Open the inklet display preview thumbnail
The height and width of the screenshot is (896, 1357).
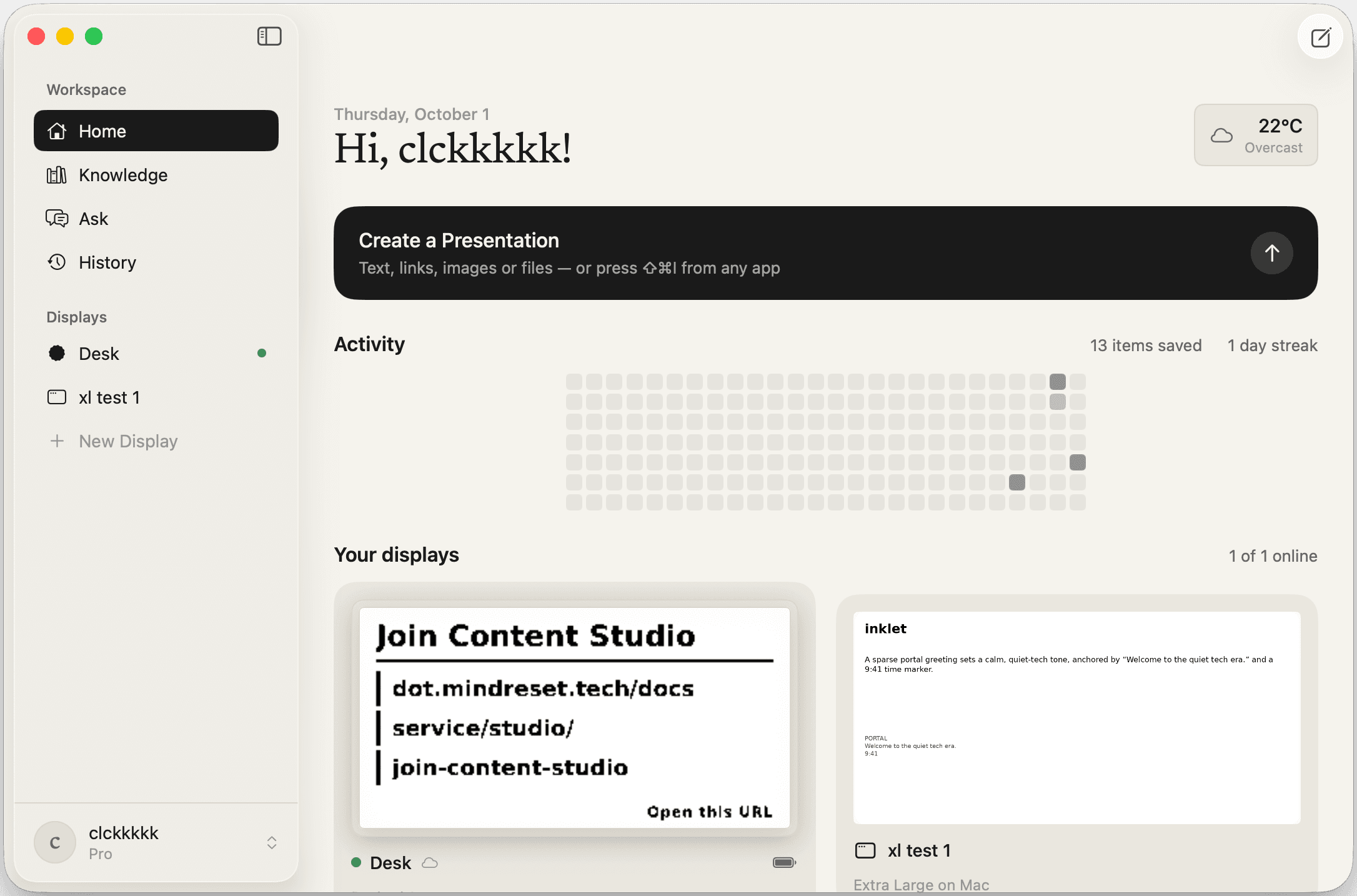click(x=1076, y=718)
